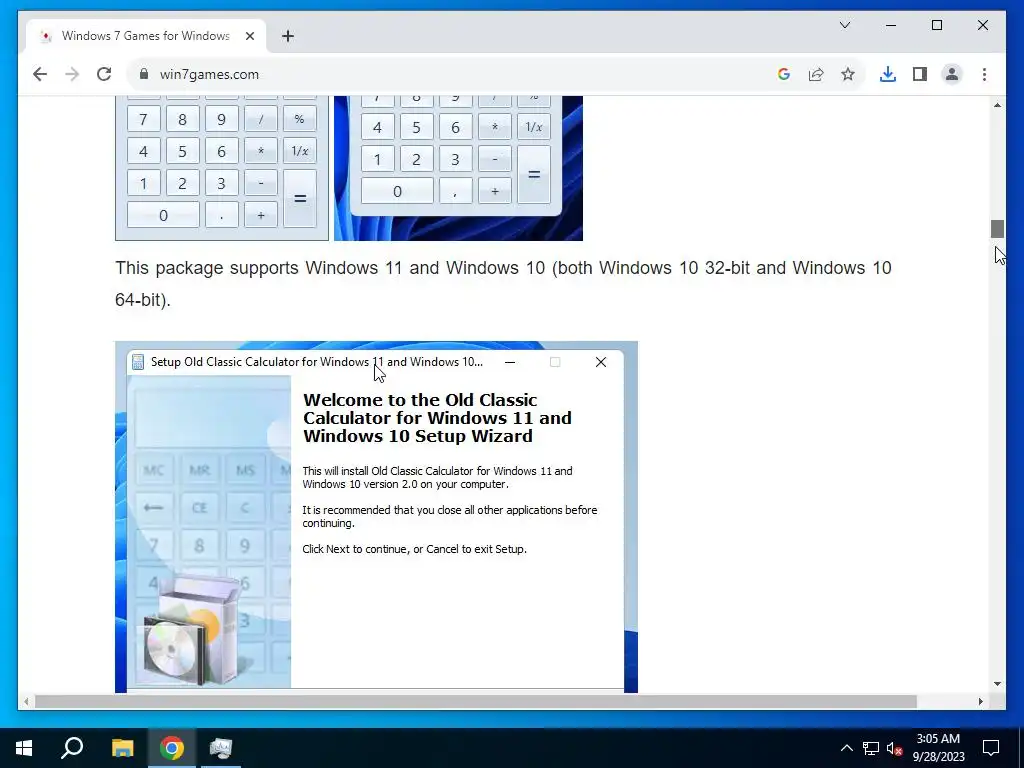Click text 'This package supports Windows 11'
This screenshot has height=768, width=1024.
pos(259,268)
